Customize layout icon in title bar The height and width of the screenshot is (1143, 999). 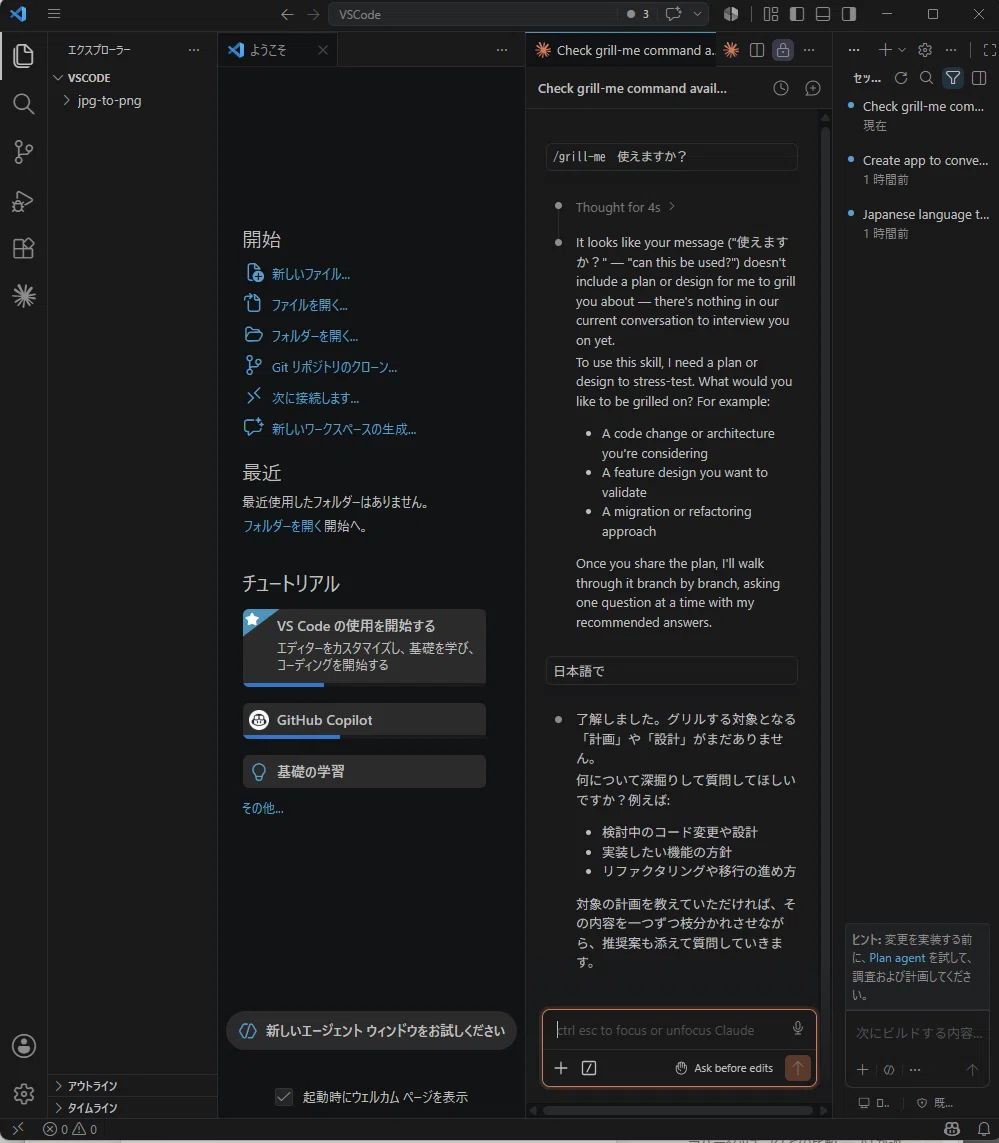[x=771, y=14]
